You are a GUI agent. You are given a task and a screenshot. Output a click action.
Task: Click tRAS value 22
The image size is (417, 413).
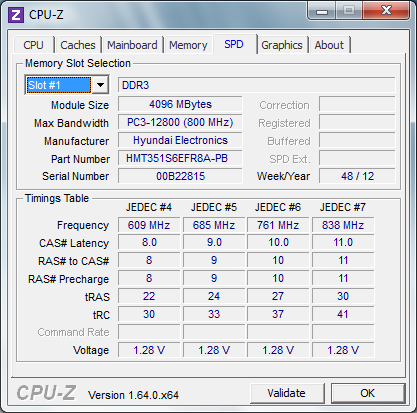[149, 296]
